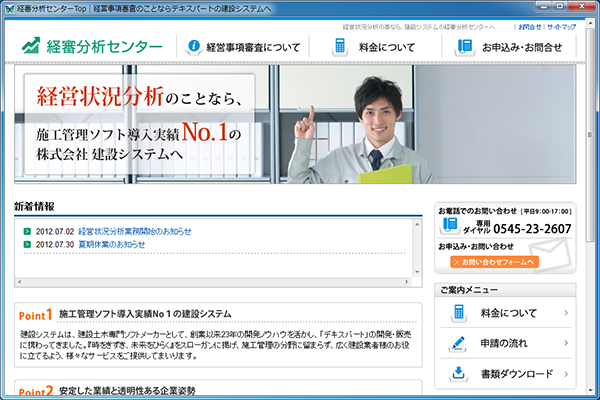This screenshot has height=400, width=600.
Task: Click the telephone icon beside お申込み・お問合せ
Action: [x=464, y=46]
